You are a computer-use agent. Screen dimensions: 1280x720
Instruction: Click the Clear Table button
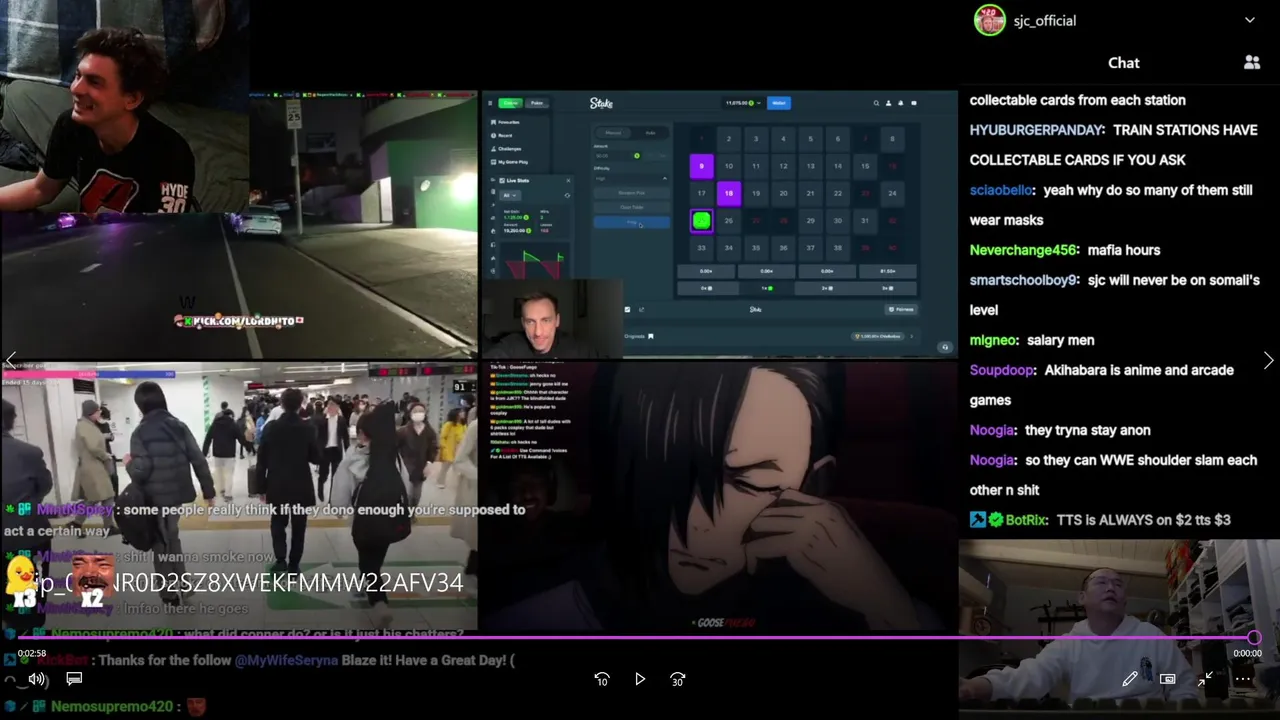click(x=631, y=207)
